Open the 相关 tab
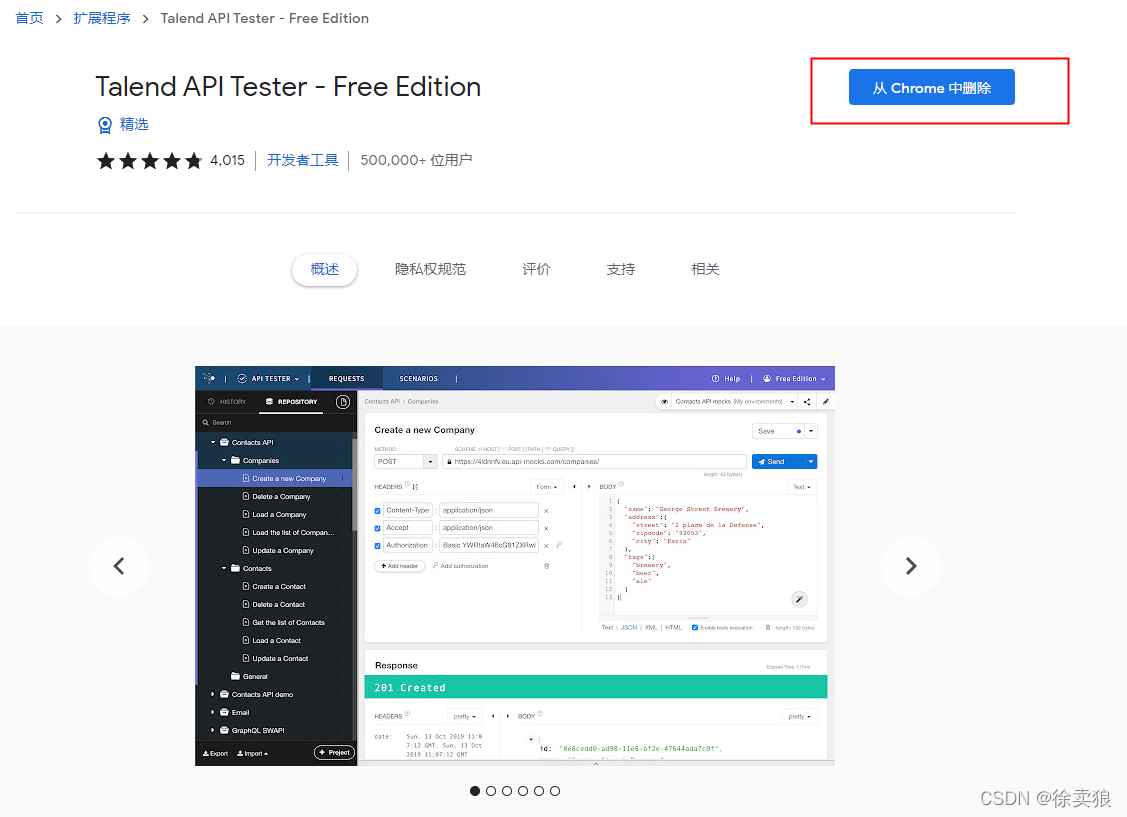Screen dimensions: 1127x817 (x=705, y=269)
